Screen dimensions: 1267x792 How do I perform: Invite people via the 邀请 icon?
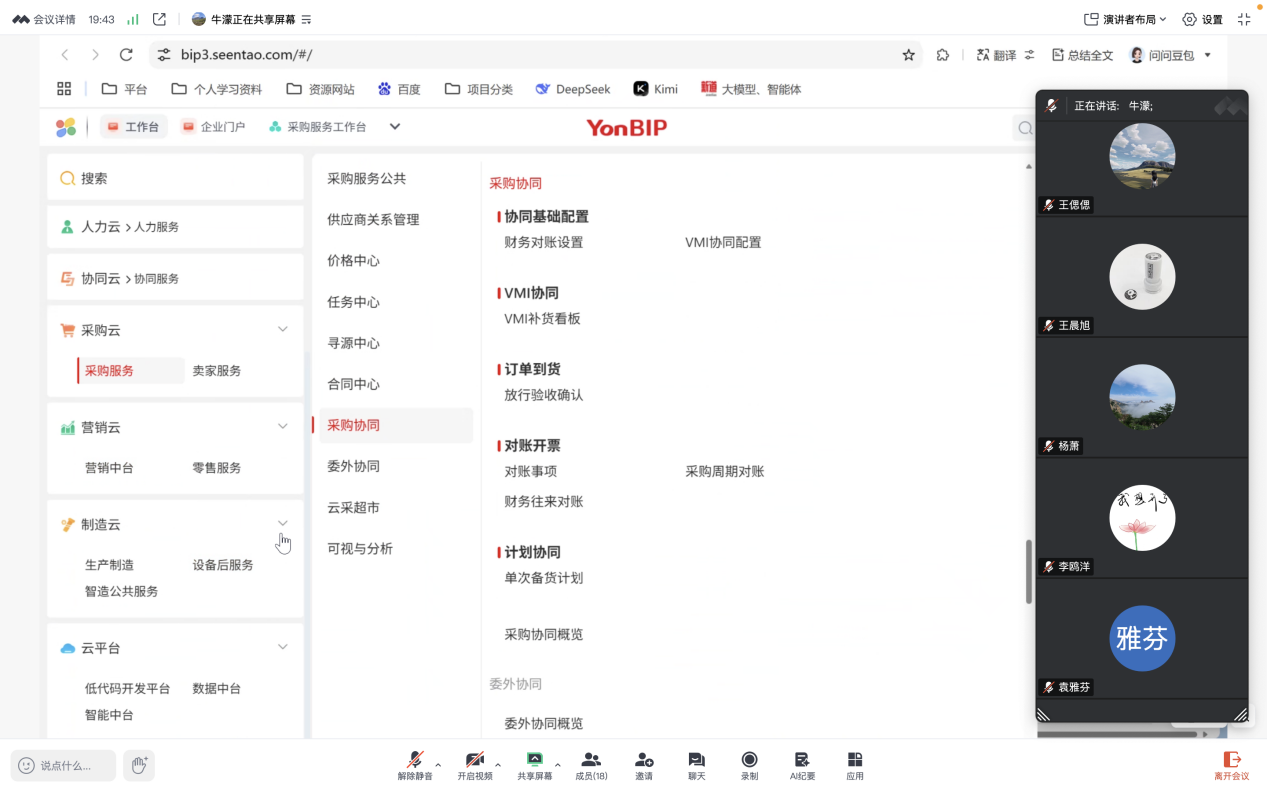tap(643, 765)
